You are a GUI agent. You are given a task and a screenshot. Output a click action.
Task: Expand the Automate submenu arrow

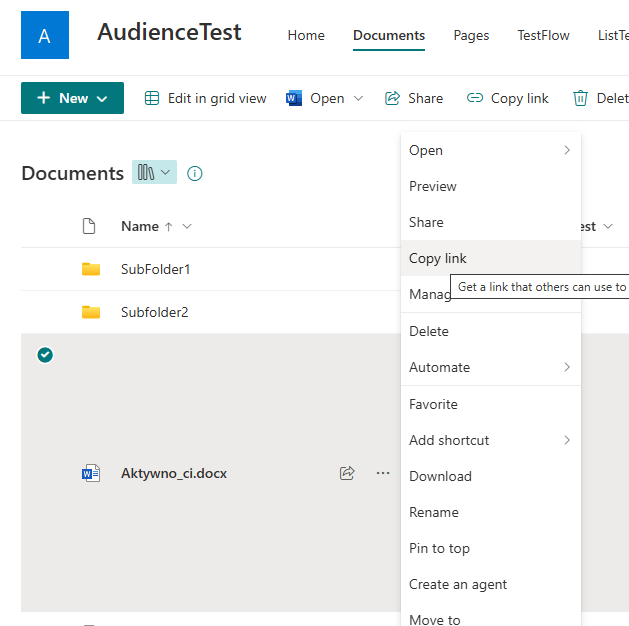coord(566,367)
